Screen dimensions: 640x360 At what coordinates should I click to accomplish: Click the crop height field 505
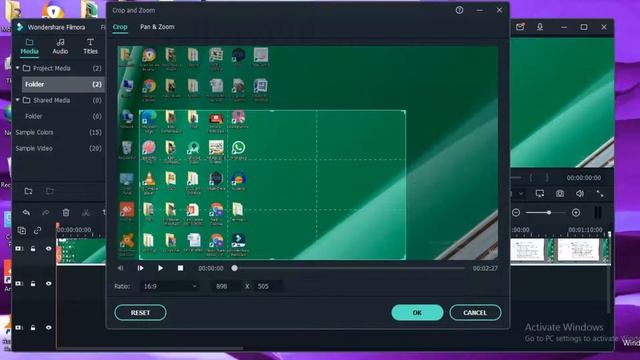click(x=268, y=286)
